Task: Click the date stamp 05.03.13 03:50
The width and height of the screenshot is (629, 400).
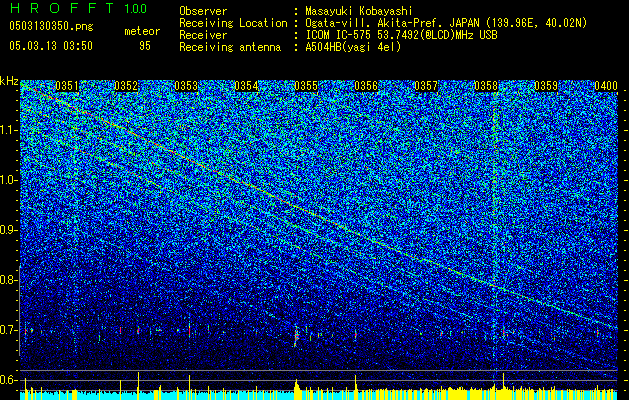Action: 51,46
